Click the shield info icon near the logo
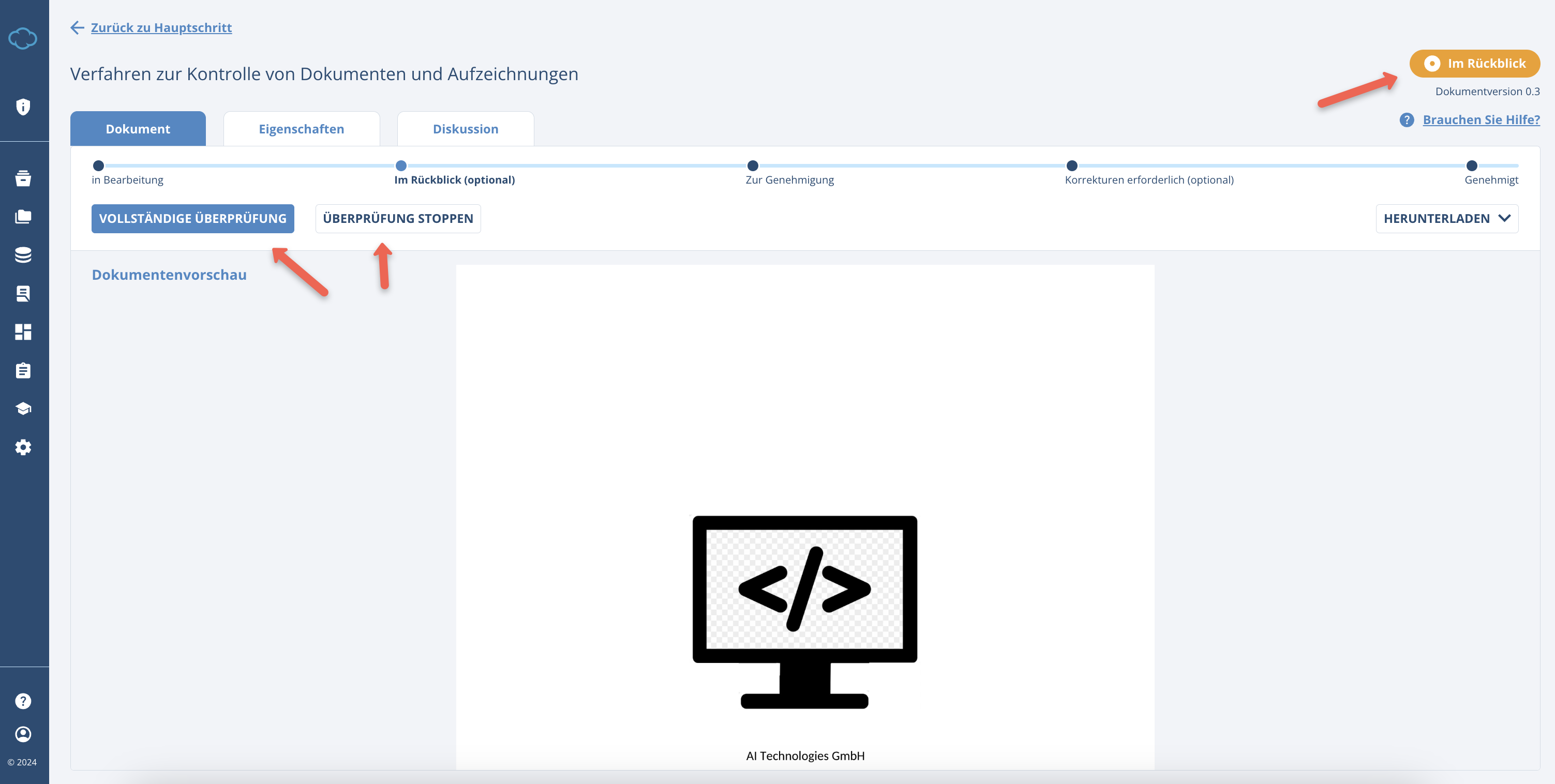This screenshot has width=1555, height=784. coord(23,106)
